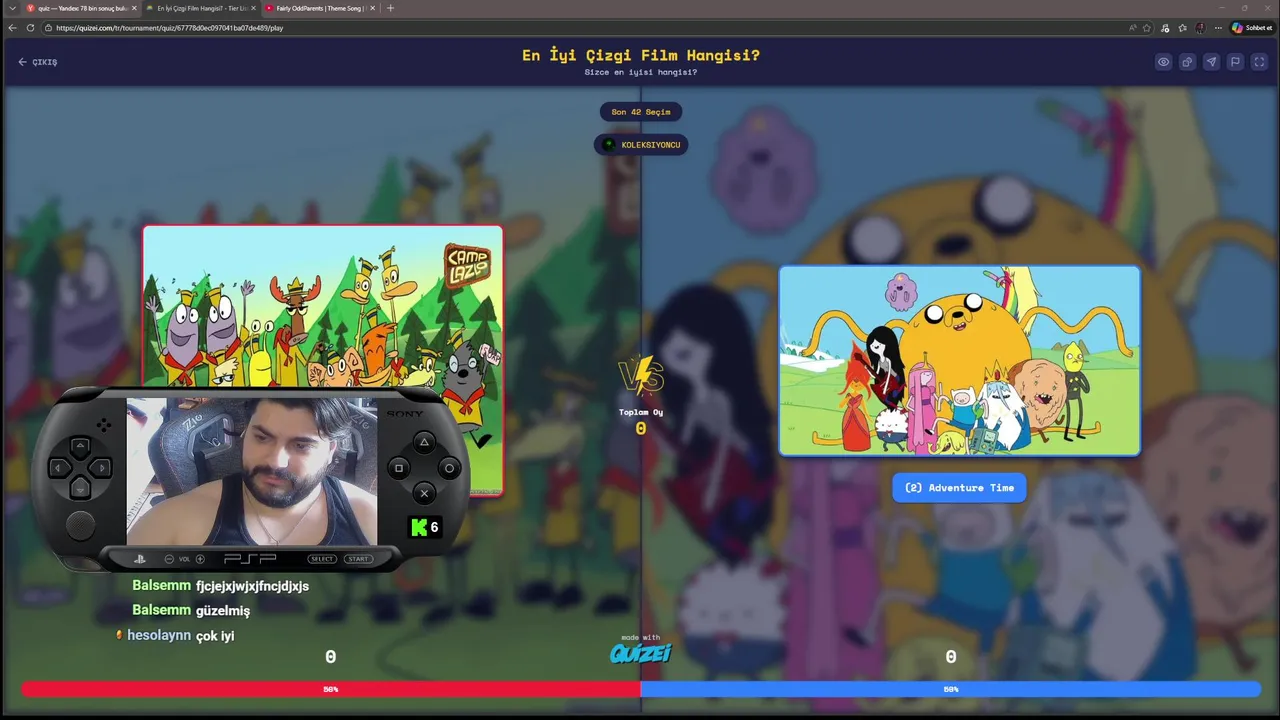Open the KOLEKSIYONCU badge

pos(641,145)
